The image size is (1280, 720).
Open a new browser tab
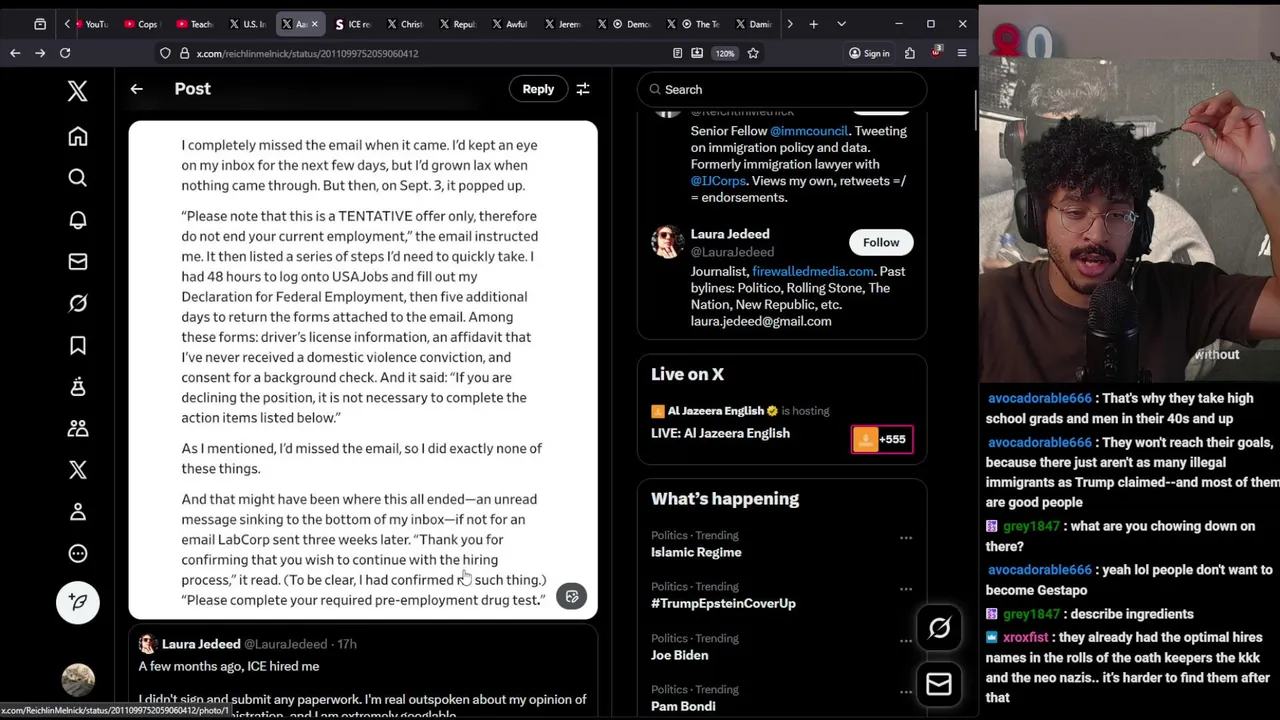813,24
